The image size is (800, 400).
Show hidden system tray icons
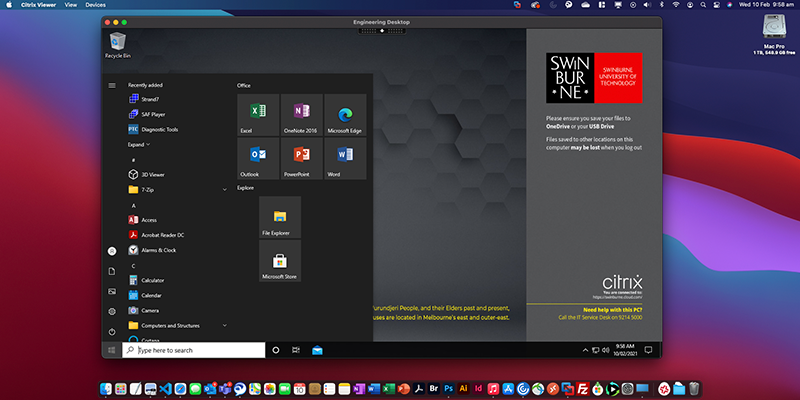point(585,350)
